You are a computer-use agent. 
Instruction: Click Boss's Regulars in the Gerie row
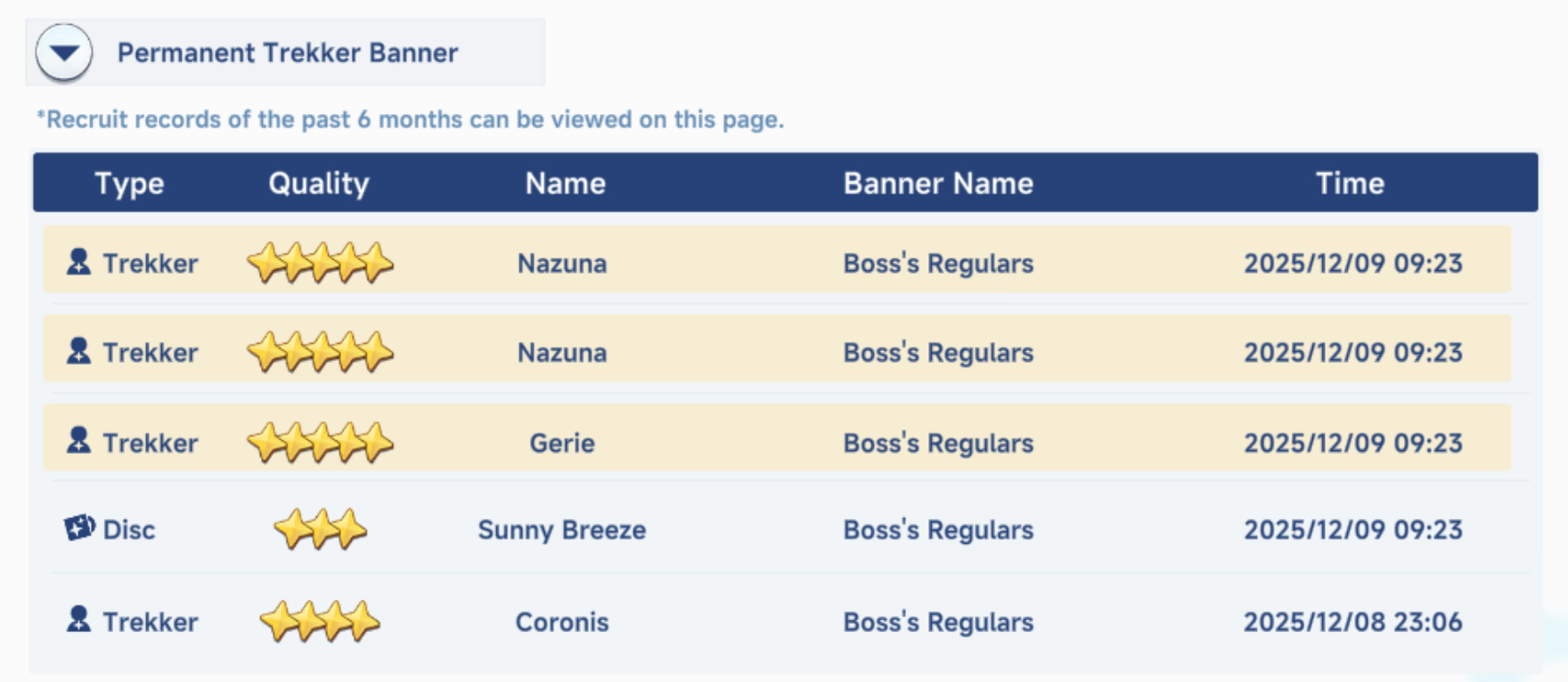pos(939,443)
